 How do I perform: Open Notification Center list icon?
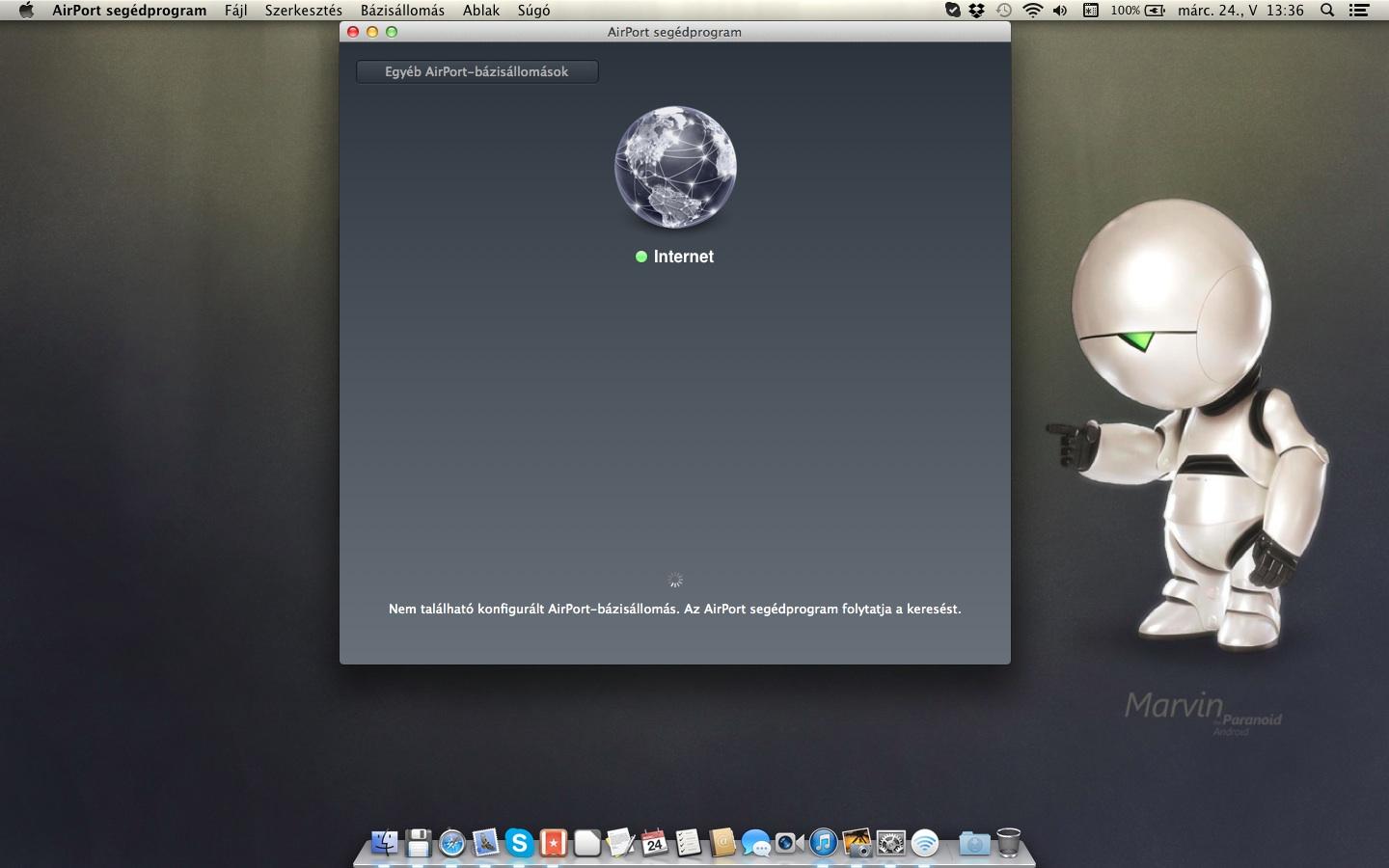(x=1359, y=11)
